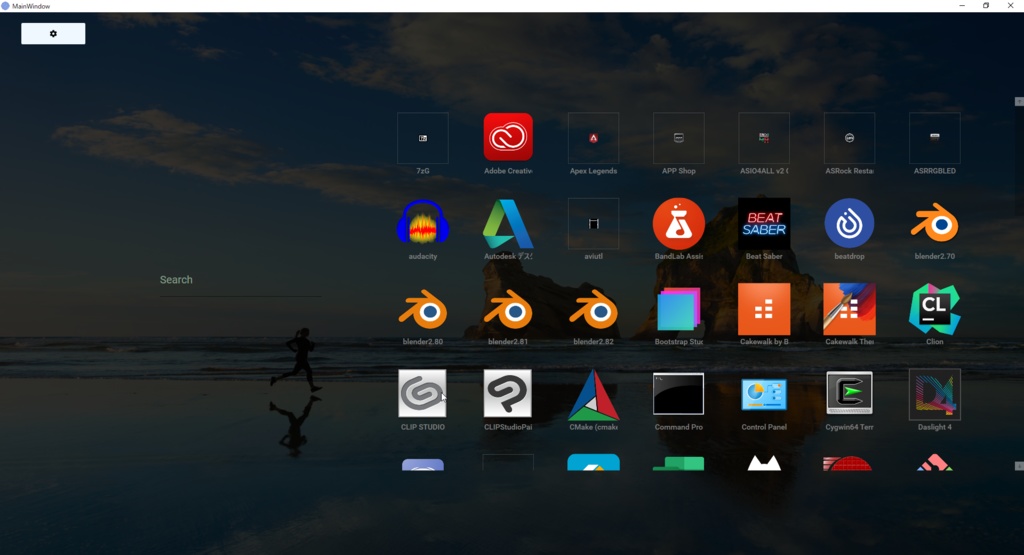Open Apex Legends icon
This screenshot has width=1024, height=555.
[x=593, y=138]
